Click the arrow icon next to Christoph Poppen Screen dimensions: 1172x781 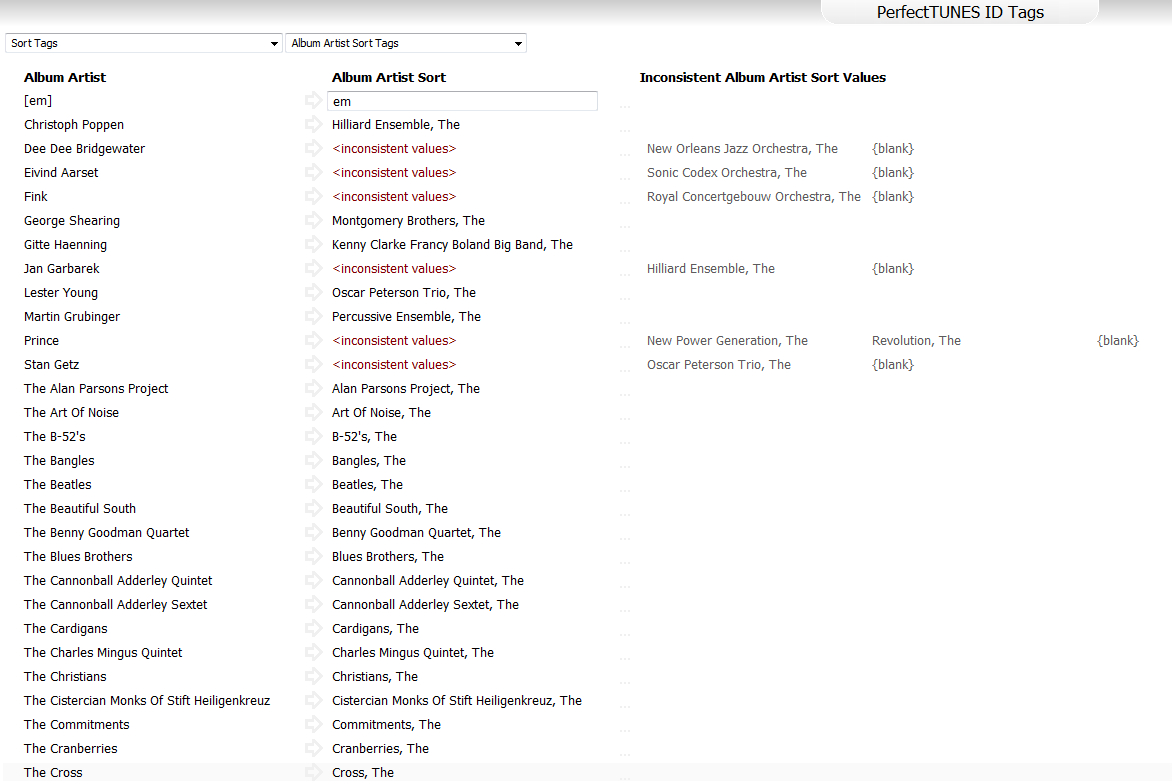313,125
